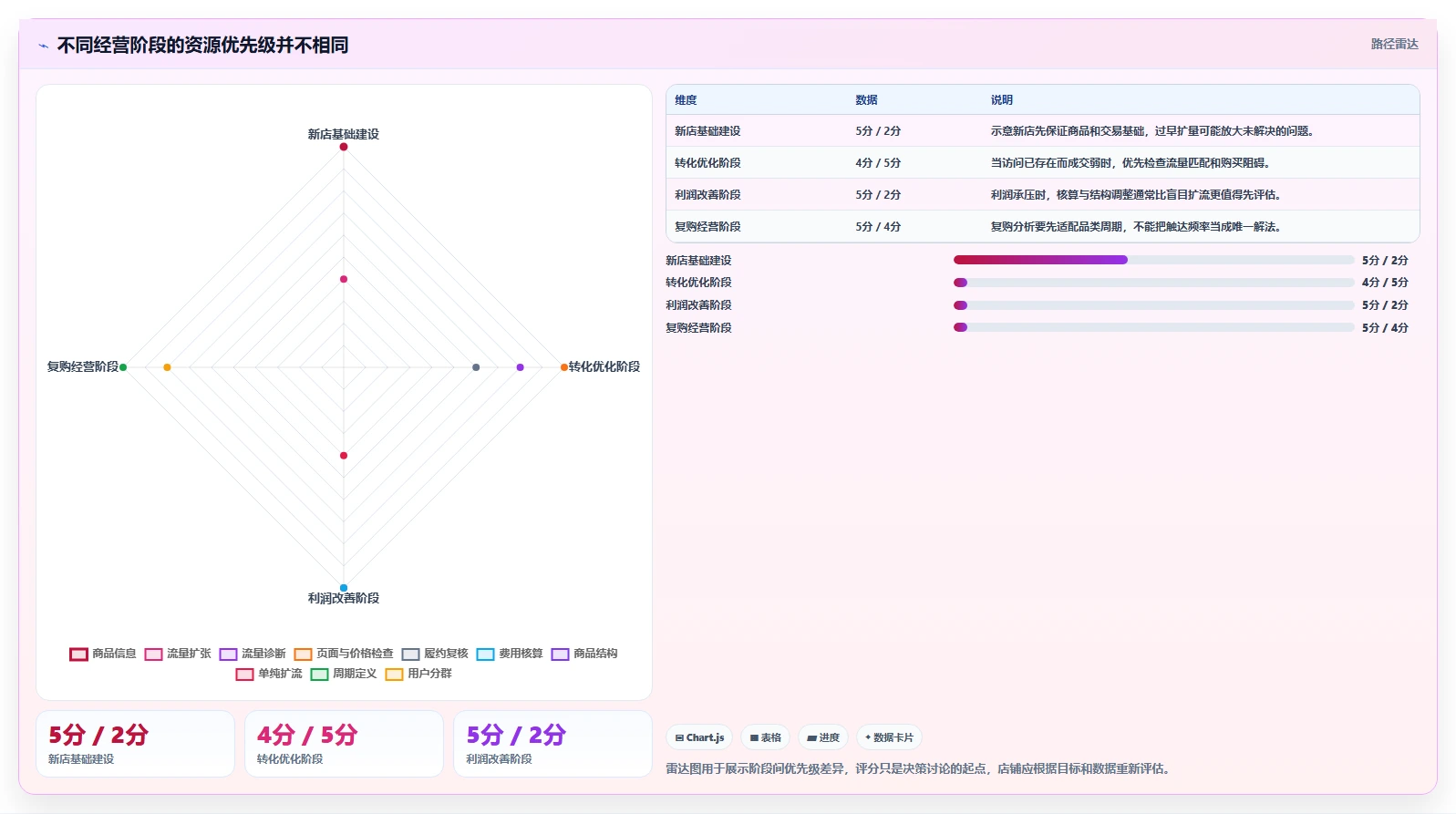Click the green data point beside 复购经营阶段 label
Viewport: 1456px width, 814px height.
(x=123, y=367)
